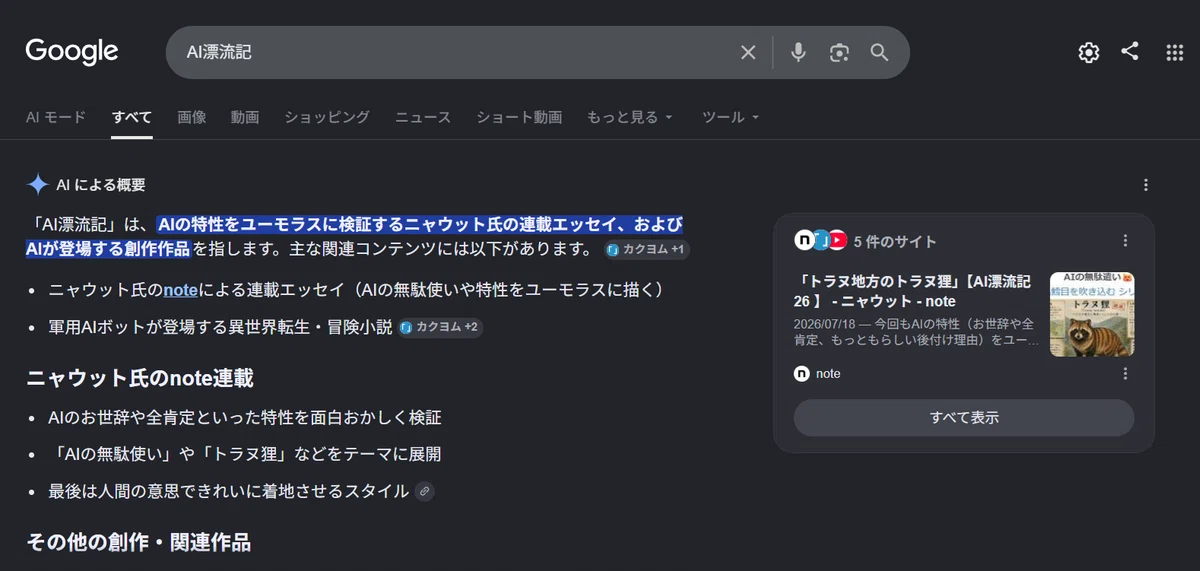Go to the ショート動画 tab
Viewport: 1200px width, 571px height.
tap(519, 117)
